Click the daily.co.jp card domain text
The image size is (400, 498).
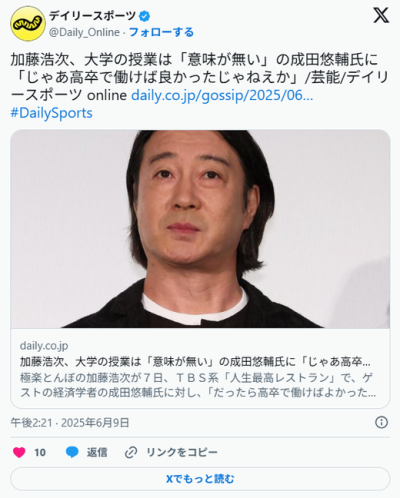[x=44, y=346]
